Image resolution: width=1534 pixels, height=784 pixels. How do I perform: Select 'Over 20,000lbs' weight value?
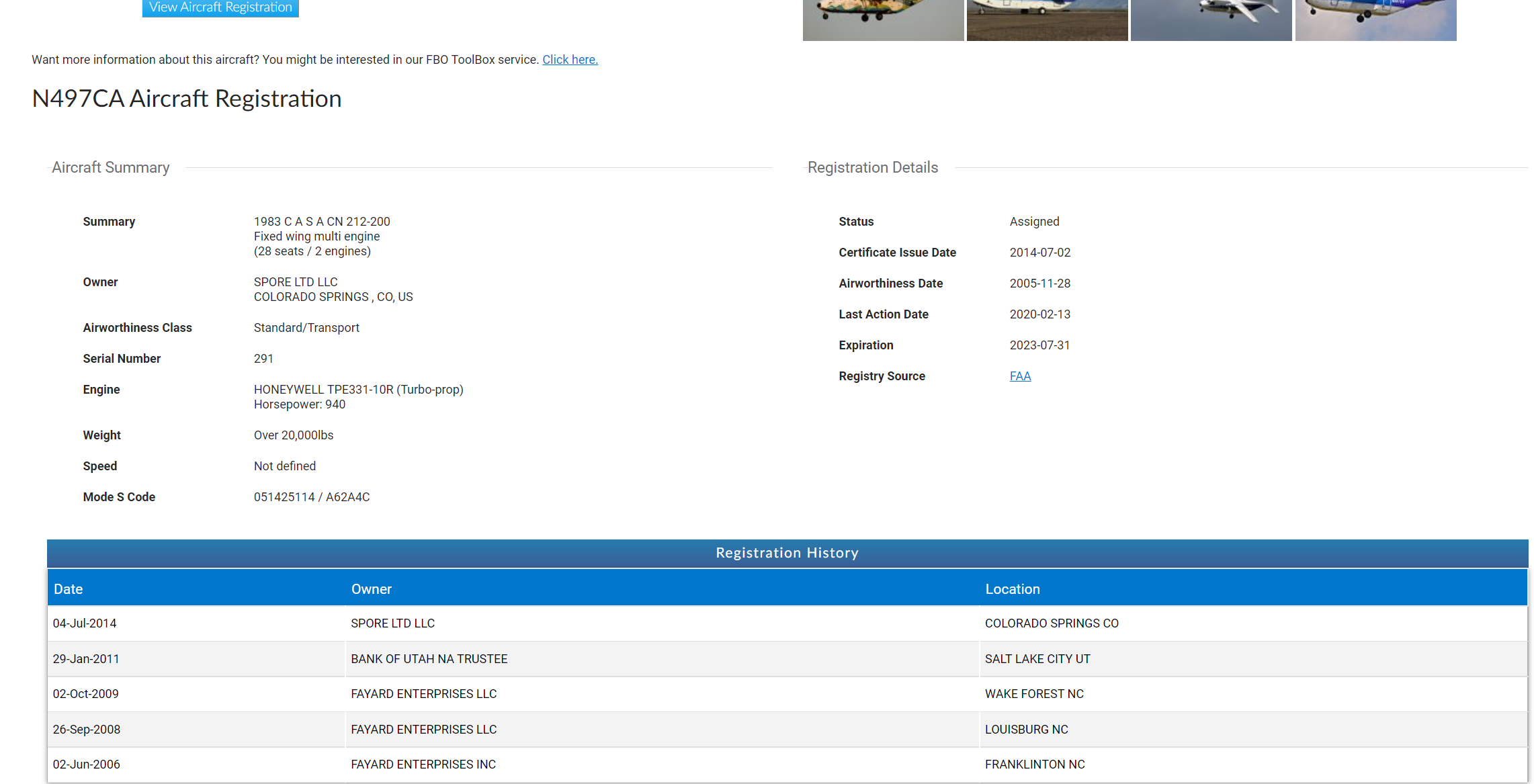pyautogui.click(x=294, y=435)
